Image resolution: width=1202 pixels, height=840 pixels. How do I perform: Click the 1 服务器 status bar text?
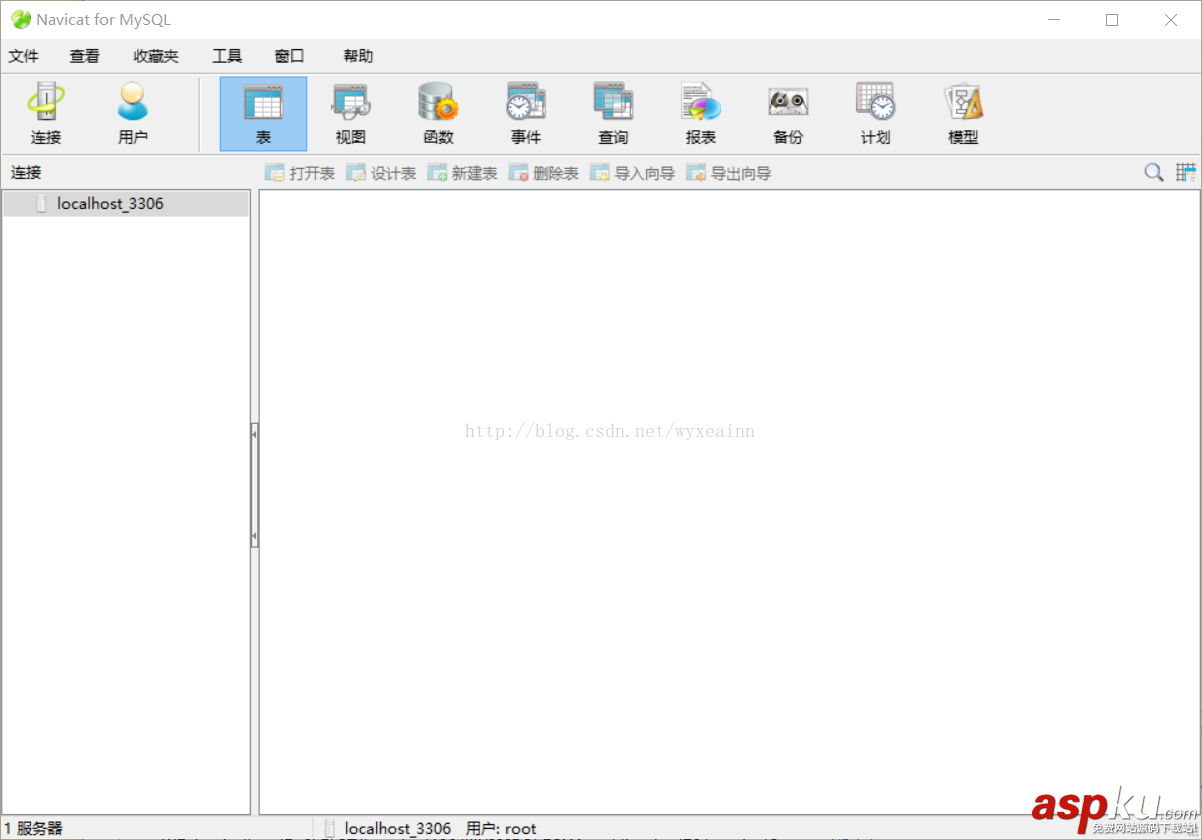click(33, 828)
